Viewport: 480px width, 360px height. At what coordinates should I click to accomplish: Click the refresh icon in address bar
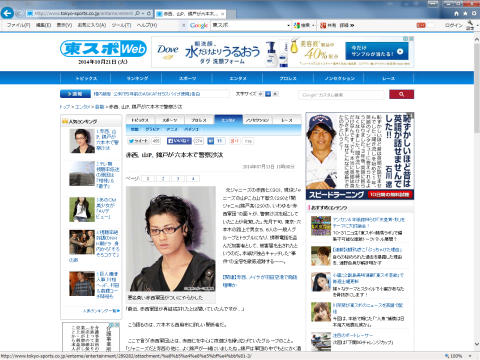(x=149, y=13)
